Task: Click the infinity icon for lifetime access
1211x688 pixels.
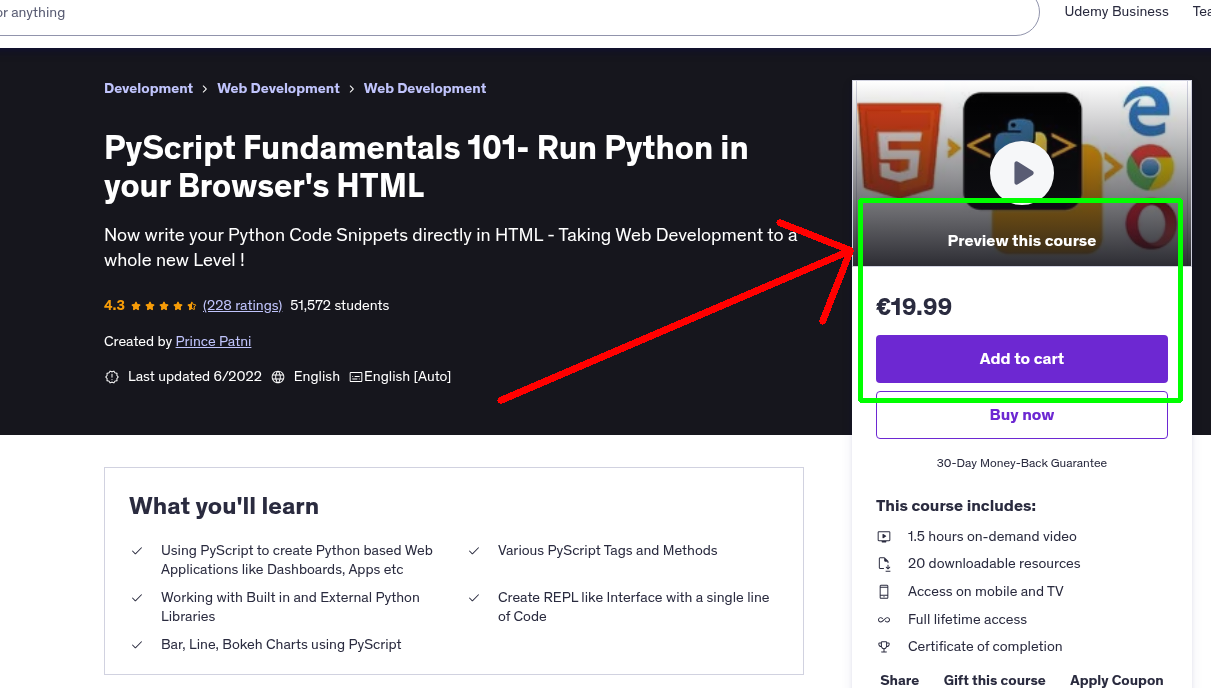Action: tap(884, 619)
